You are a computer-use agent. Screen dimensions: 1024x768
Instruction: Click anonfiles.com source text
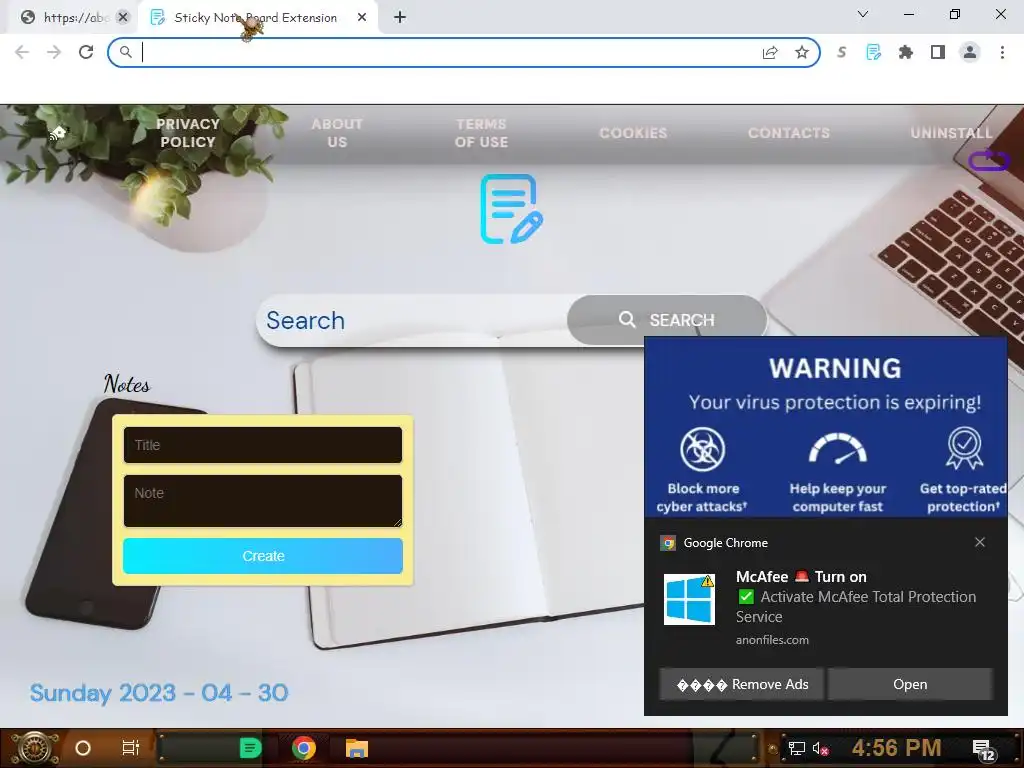[772, 640]
